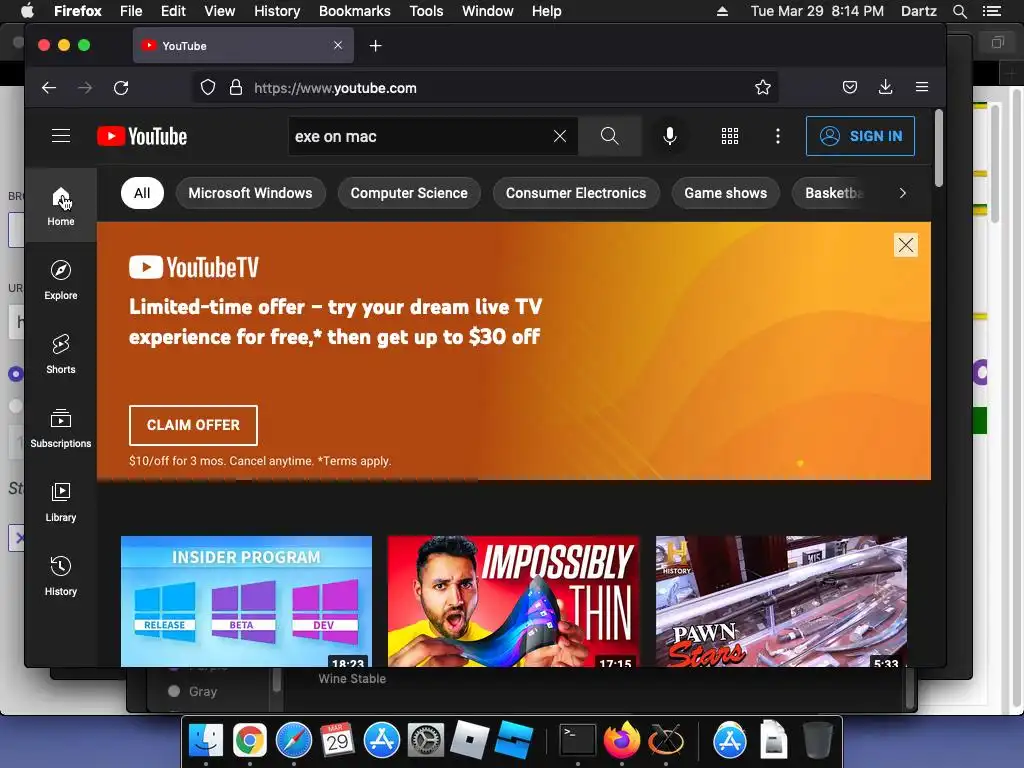Screen dimensions: 1024x768
Task: Click the SIGN IN button
Action: [x=860, y=136]
